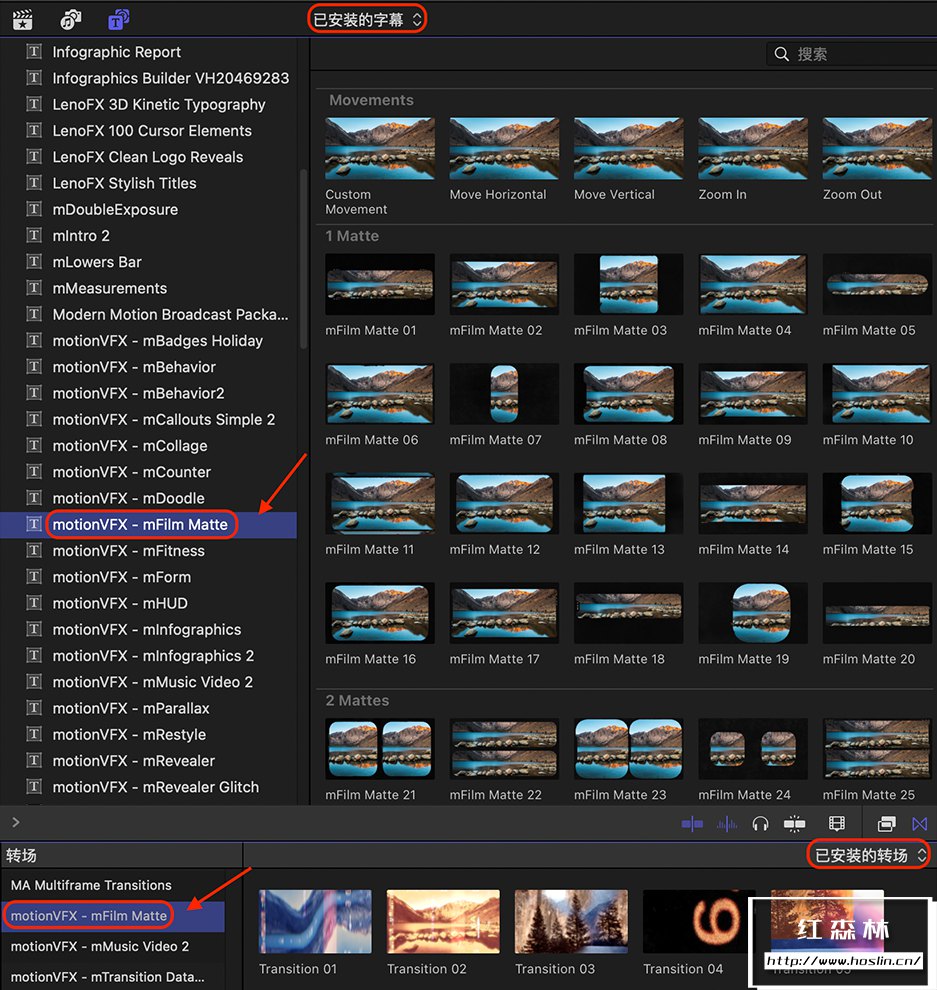The width and height of the screenshot is (937, 990).
Task: Select the Transition 03 thumbnail
Action: (571, 922)
